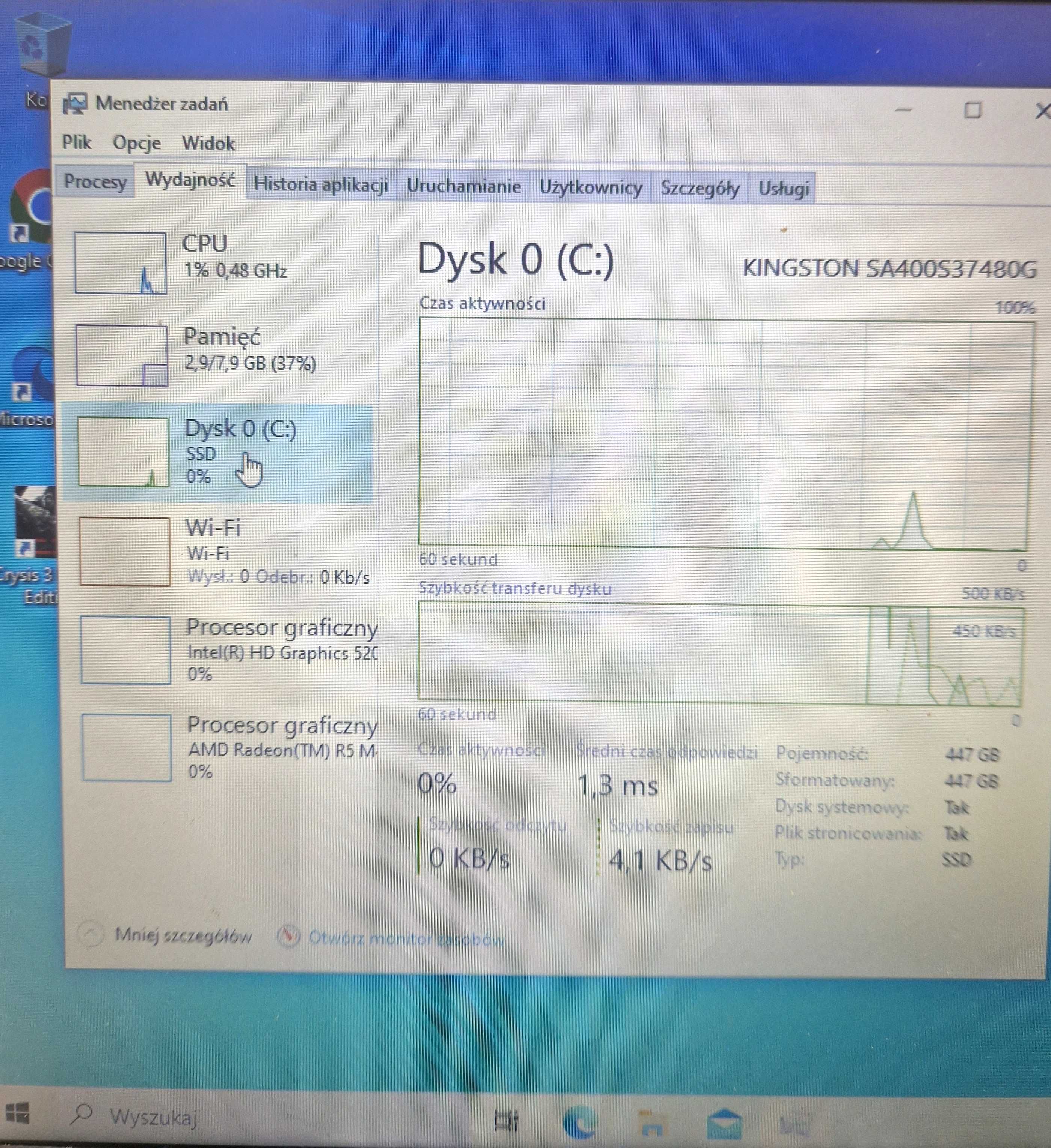Click the Sformatowany 447 GB value
This screenshot has width=1051, height=1148.
point(972,781)
